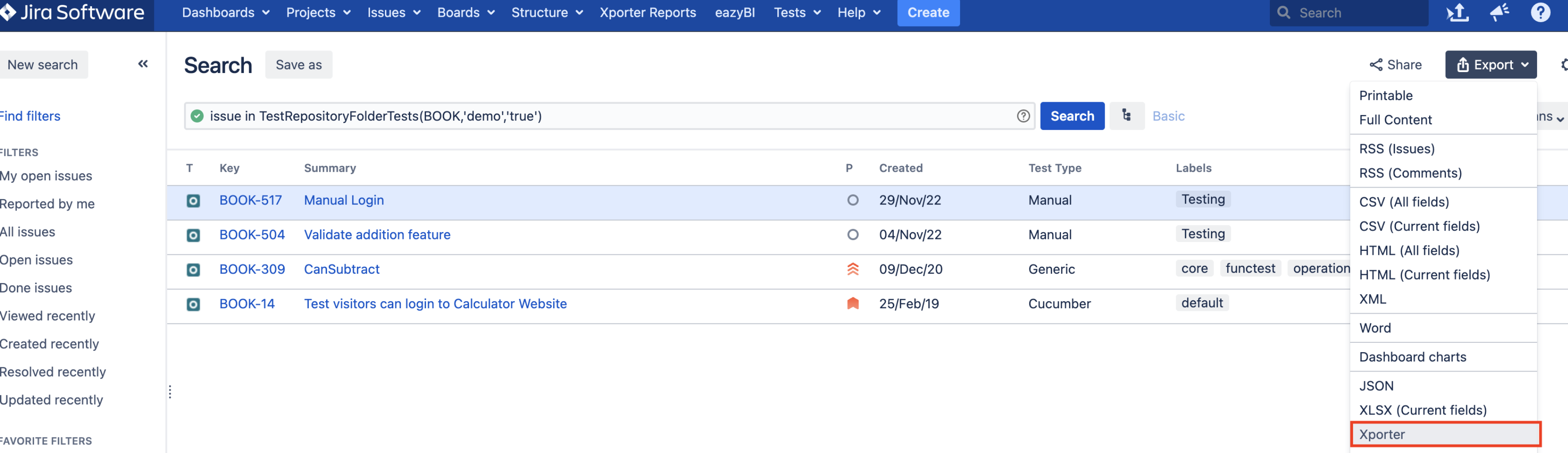Open Test visitors can login issue
1568x453 pixels.
point(434,304)
